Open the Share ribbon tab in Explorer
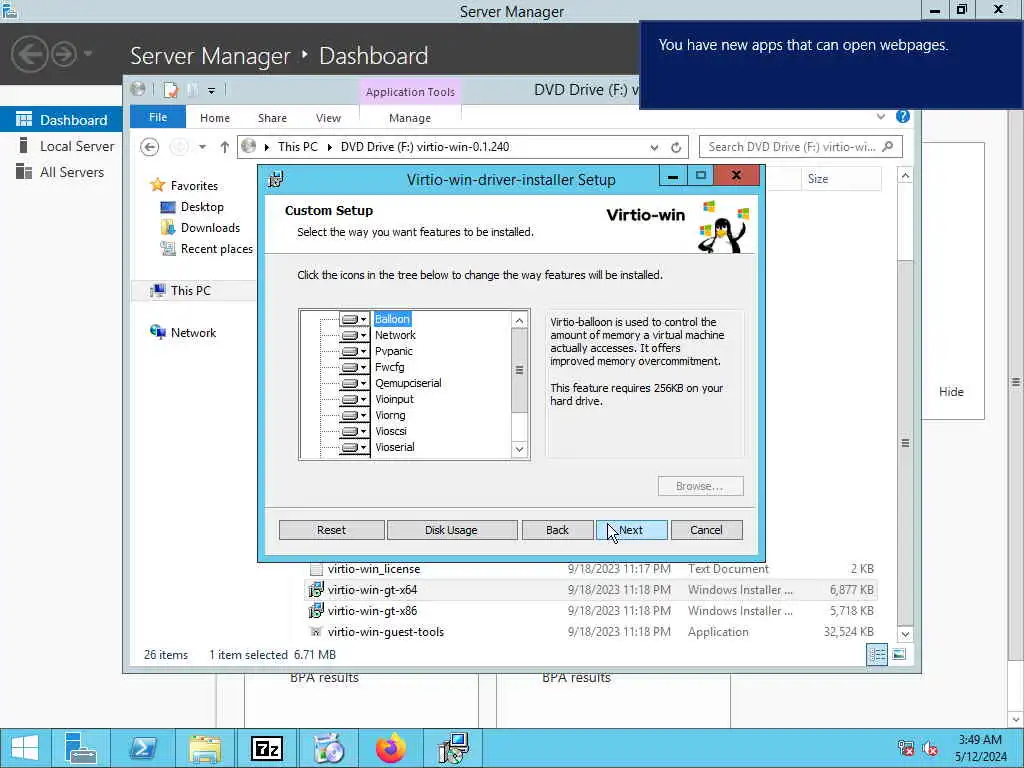This screenshot has width=1024, height=768. point(272,118)
